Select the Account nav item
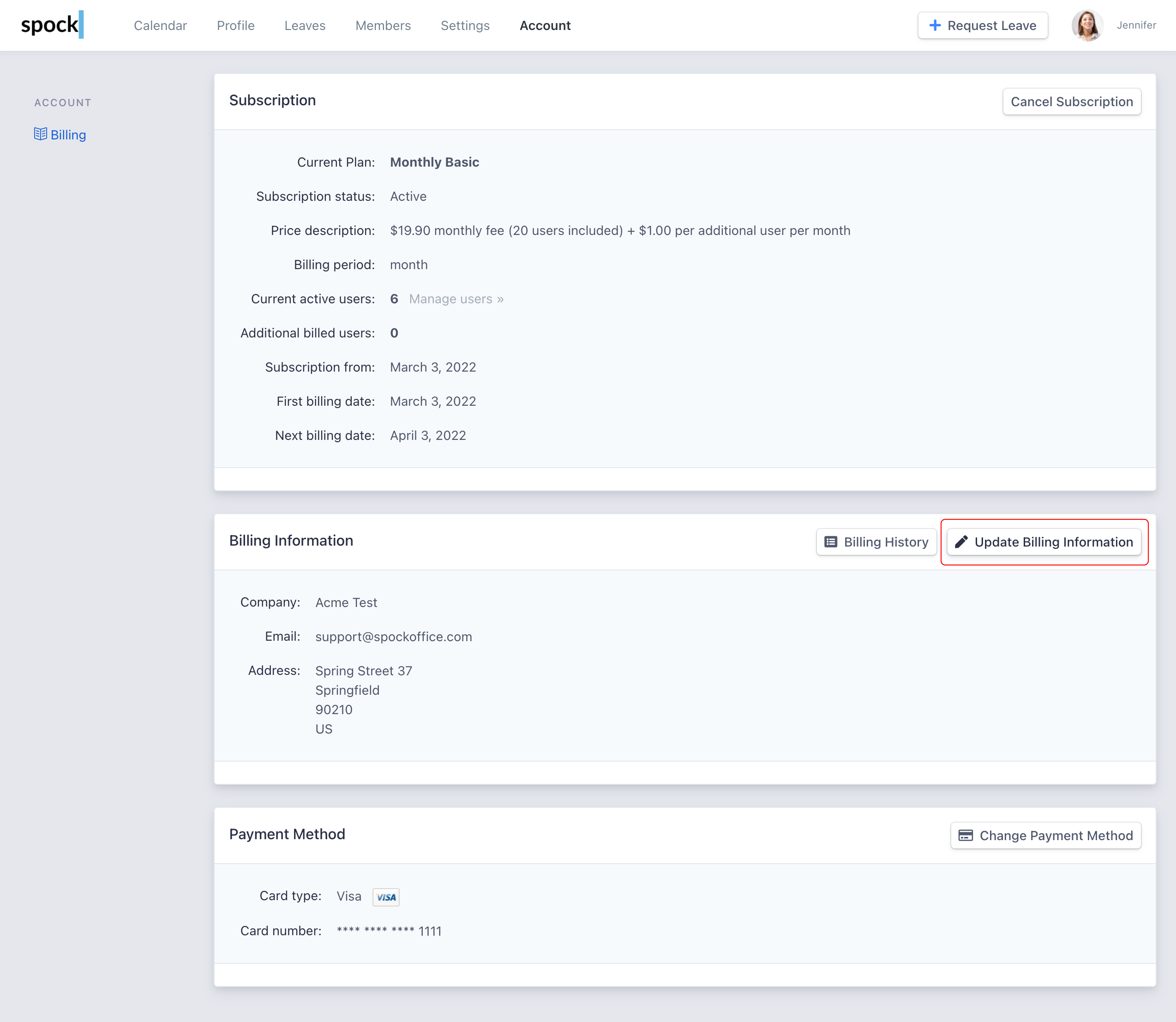Viewport: 1176px width, 1022px height. click(545, 26)
